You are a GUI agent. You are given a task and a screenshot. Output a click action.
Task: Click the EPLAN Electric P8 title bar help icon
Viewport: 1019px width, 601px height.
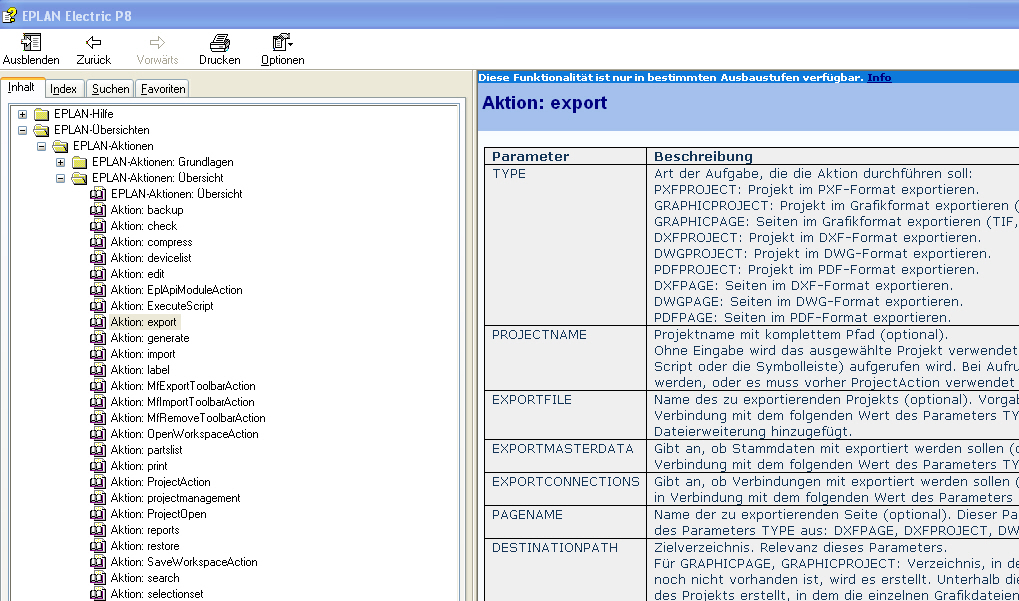9,15
